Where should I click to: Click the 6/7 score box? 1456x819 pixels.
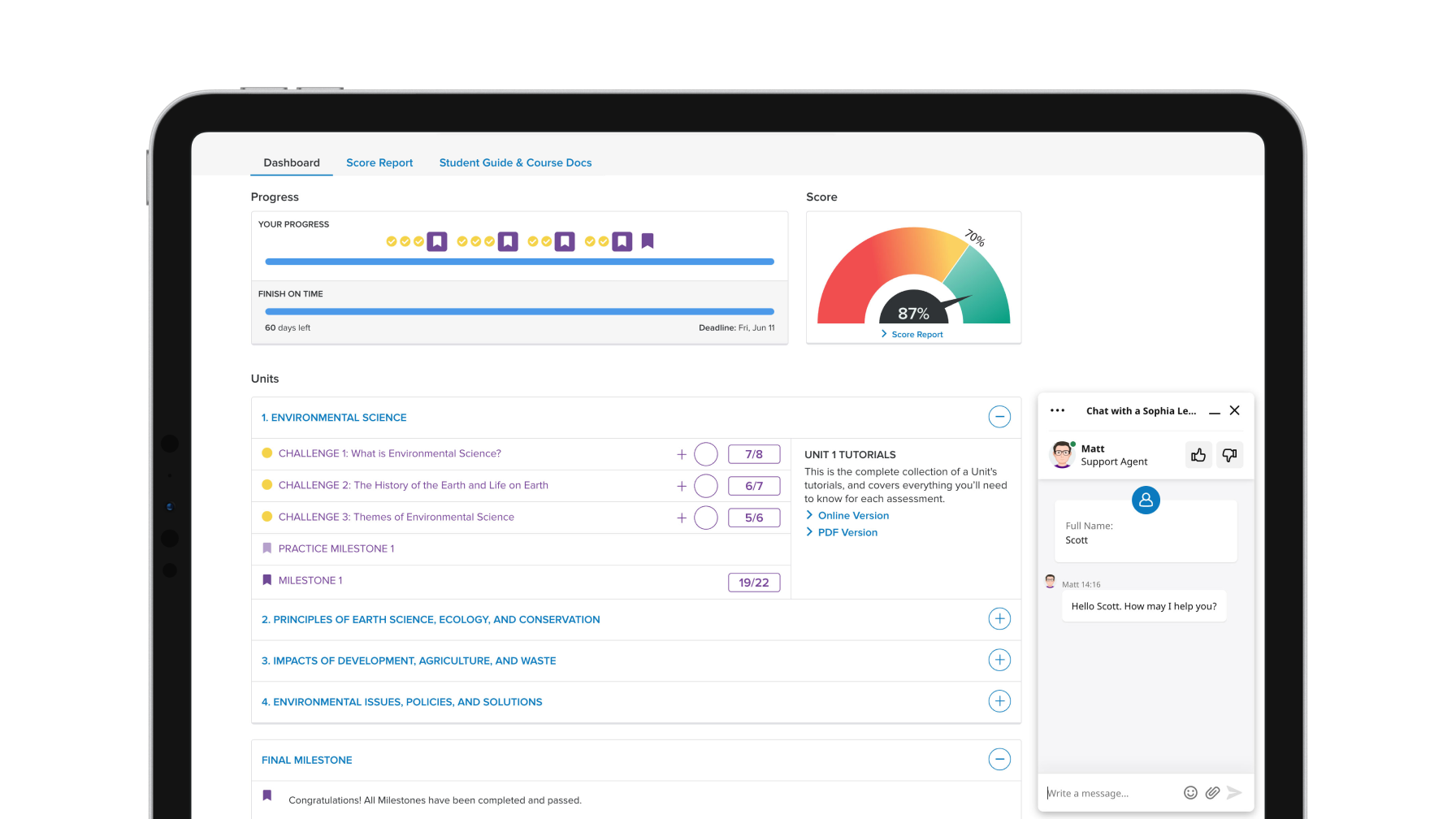coord(754,486)
